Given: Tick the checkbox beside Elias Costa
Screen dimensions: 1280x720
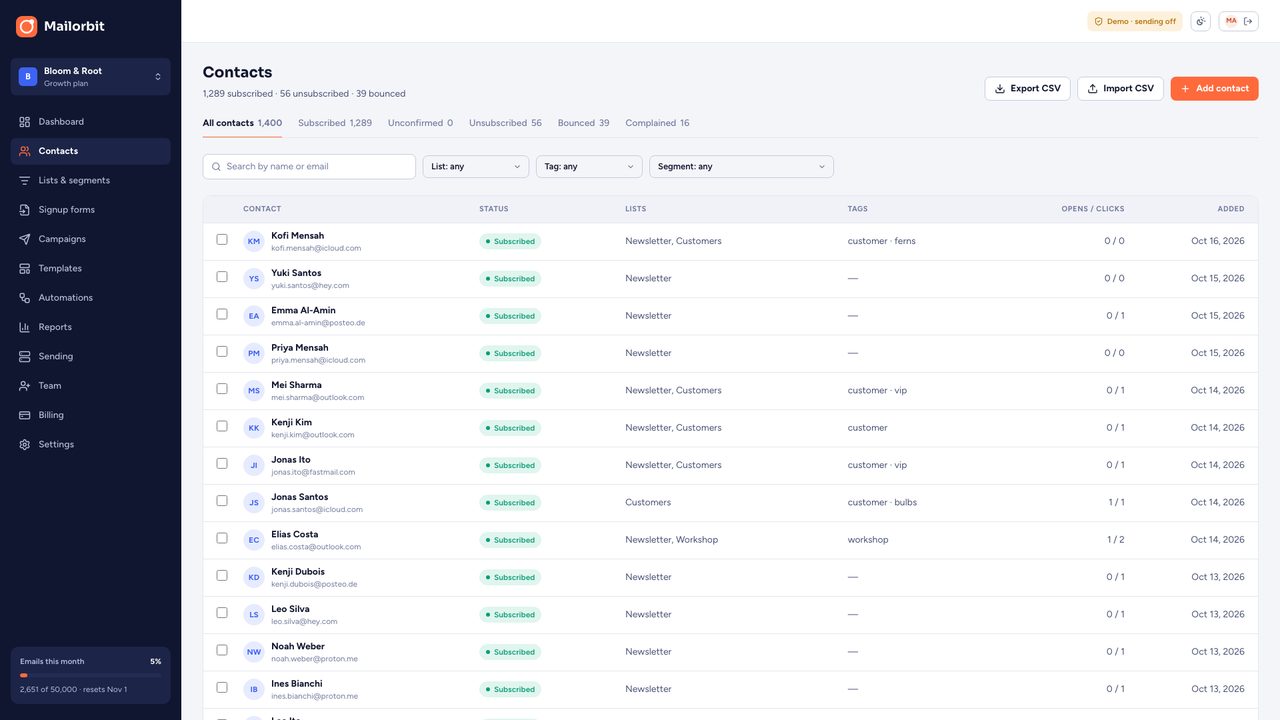Looking at the screenshot, I should point(222,538).
